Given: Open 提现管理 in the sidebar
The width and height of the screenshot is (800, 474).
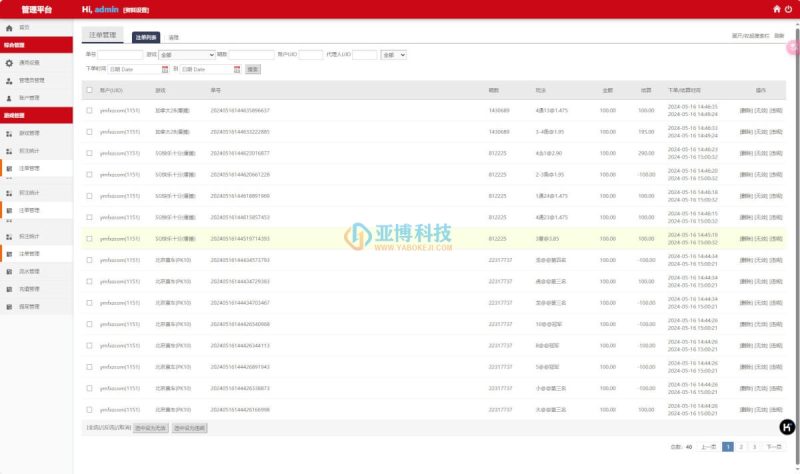Looking at the screenshot, I should pos(36,307).
